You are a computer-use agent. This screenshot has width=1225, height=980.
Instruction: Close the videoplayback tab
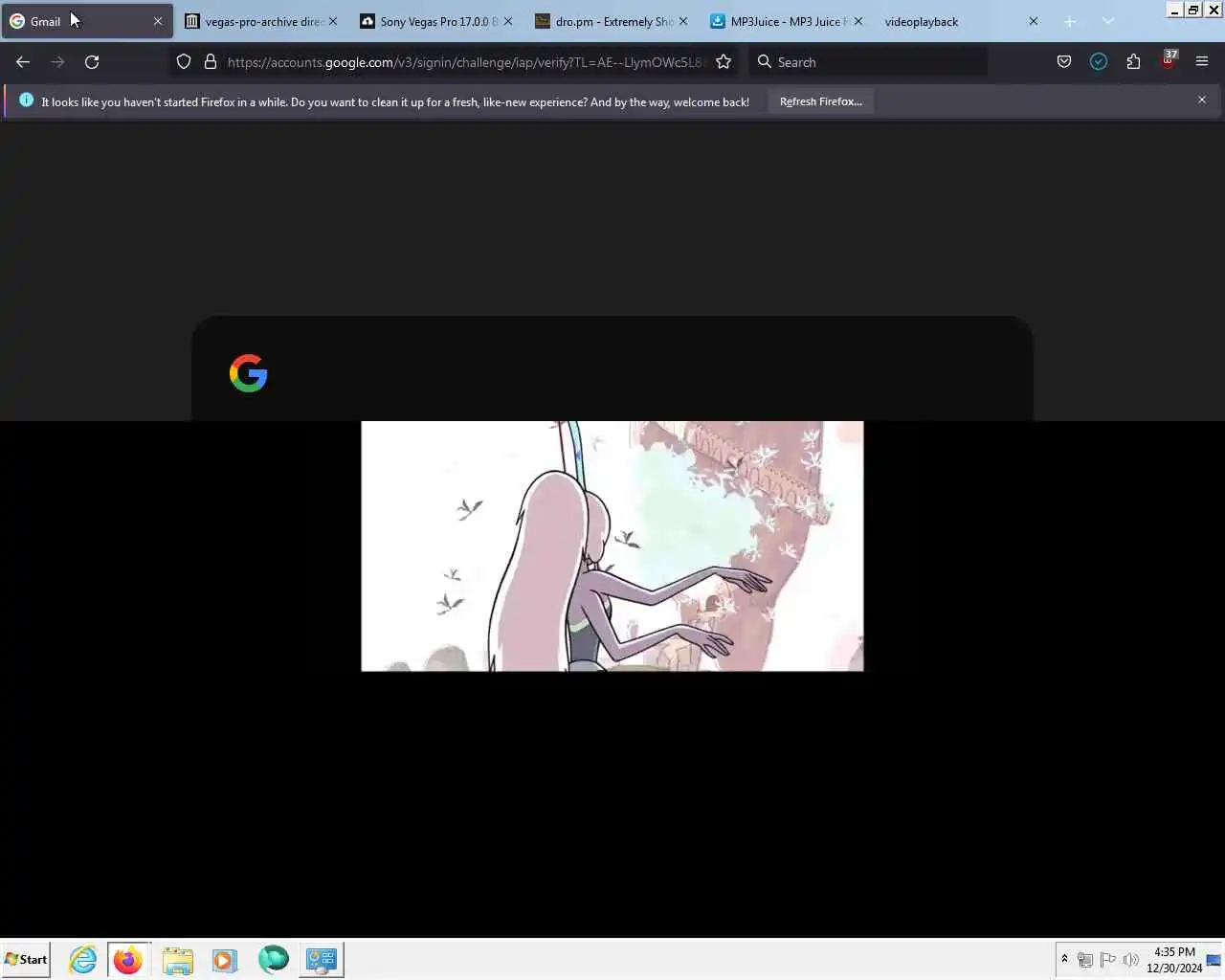click(1034, 21)
